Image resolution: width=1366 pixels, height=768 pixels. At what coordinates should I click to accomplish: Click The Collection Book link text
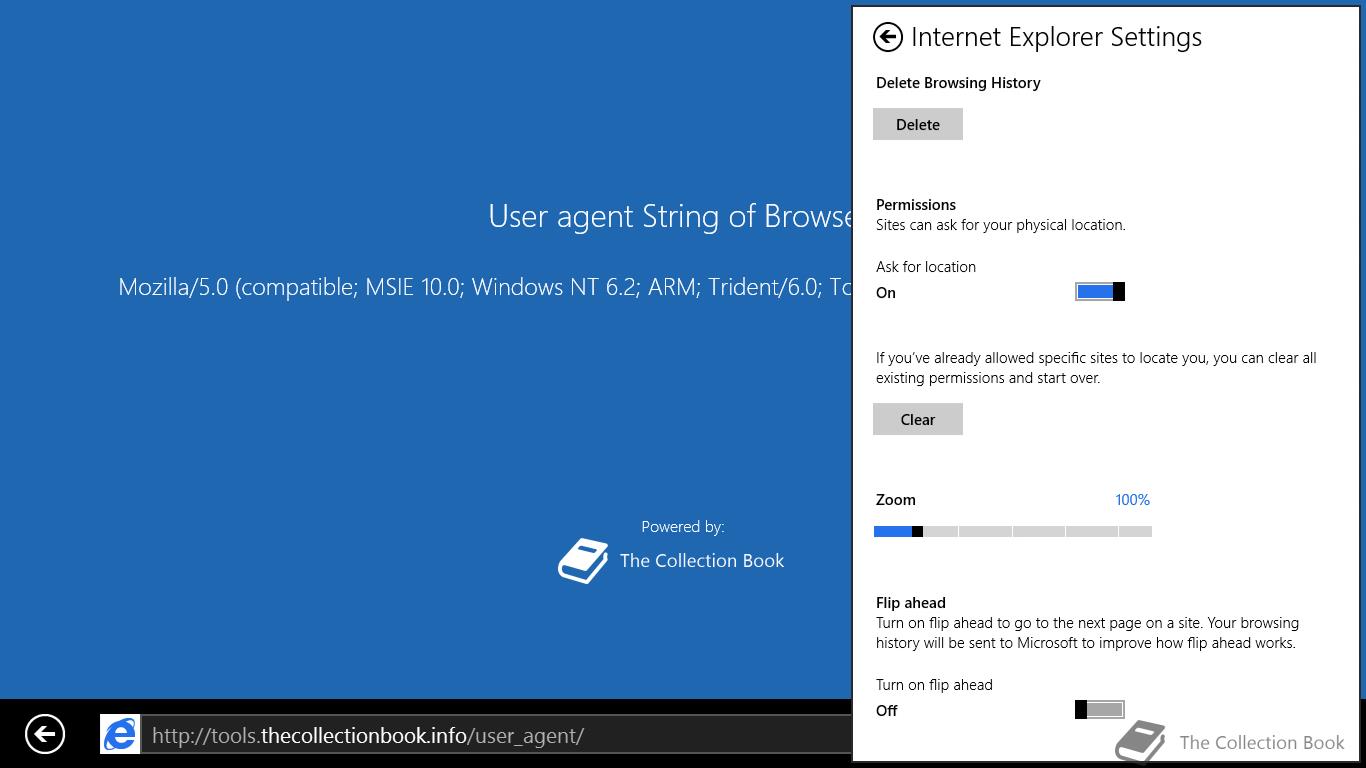pyautogui.click(x=702, y=561)
